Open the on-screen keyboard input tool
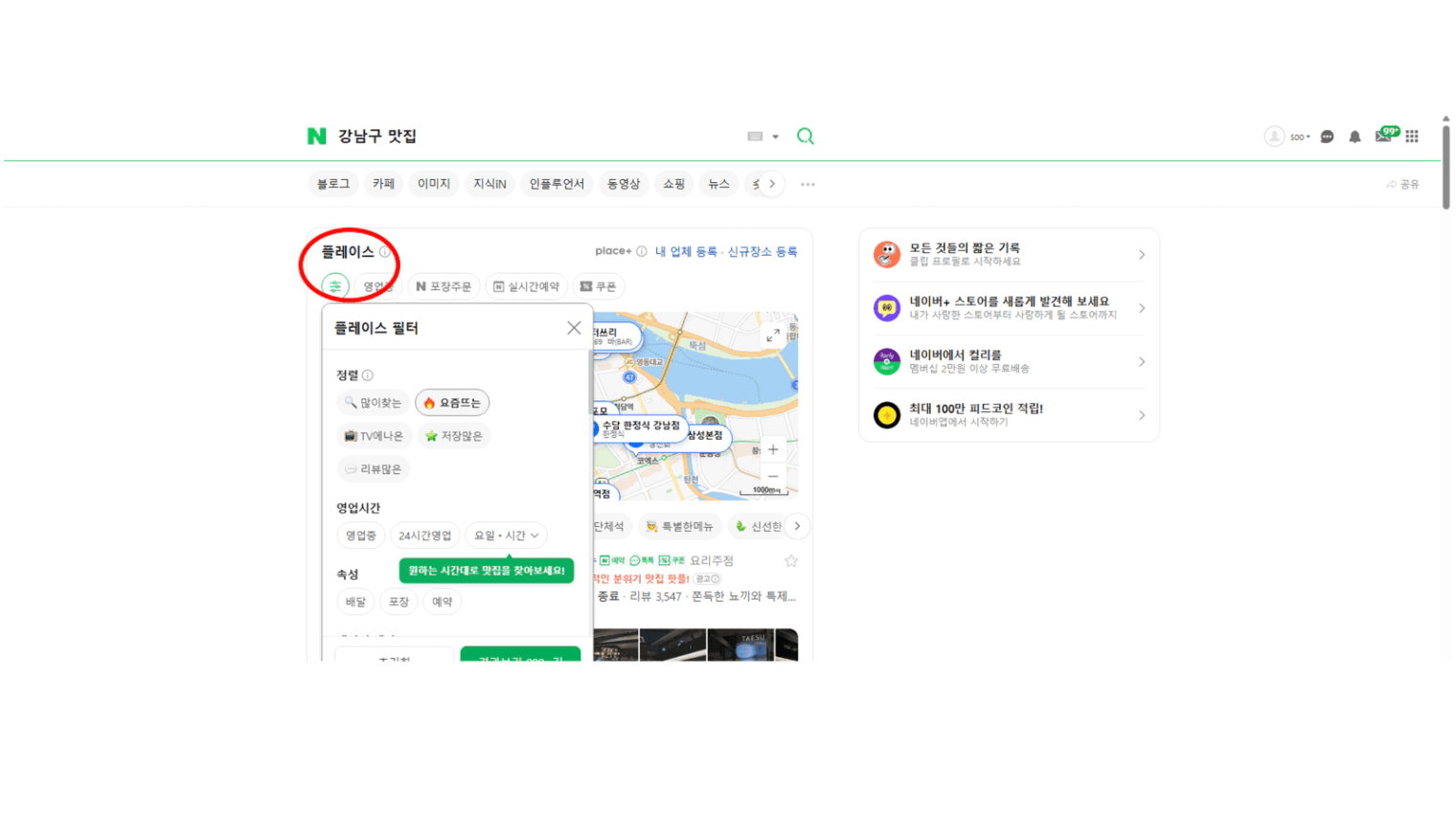 click(x=755, y=136)
